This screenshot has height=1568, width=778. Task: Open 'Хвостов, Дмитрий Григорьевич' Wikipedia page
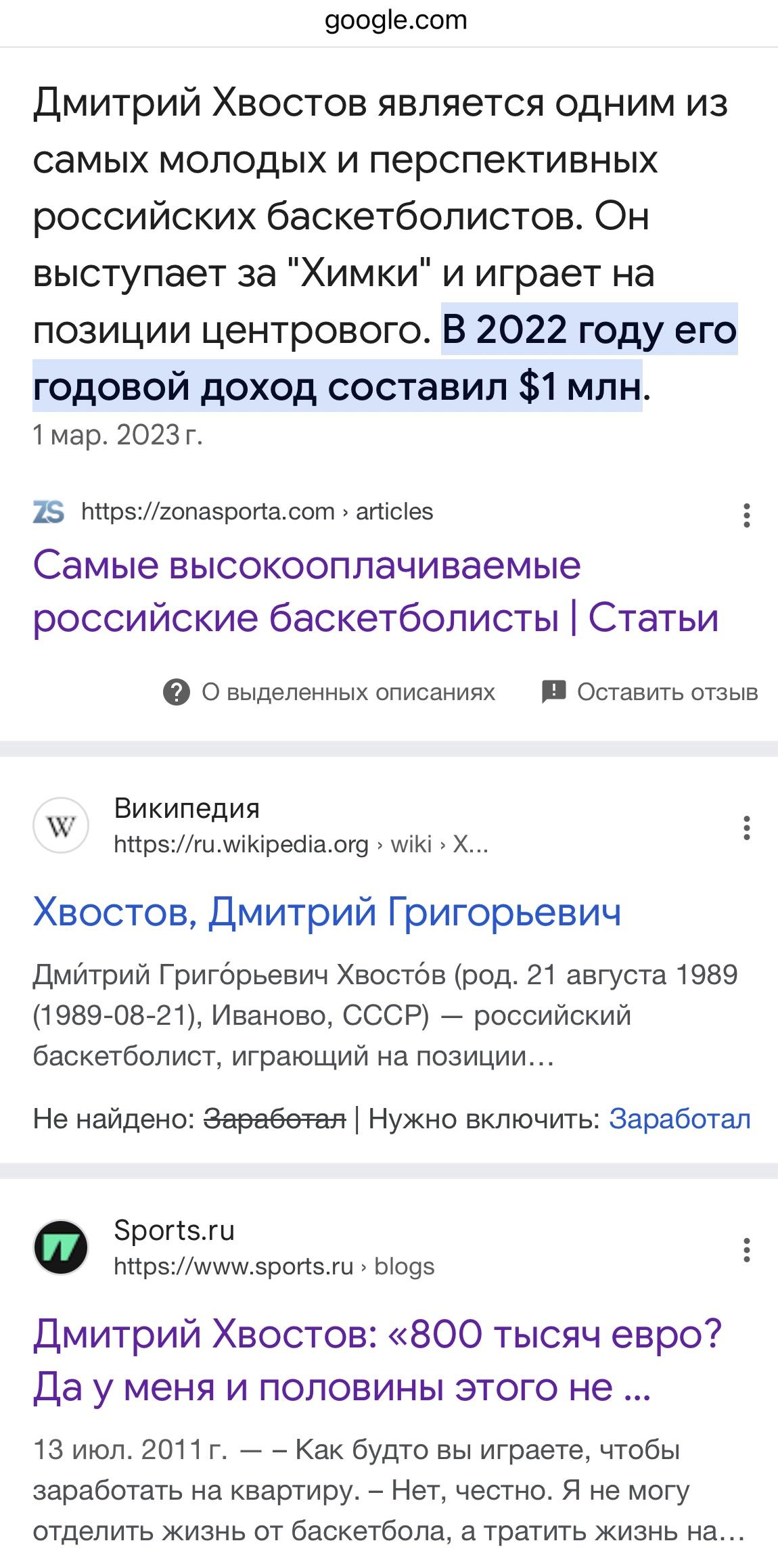tap(327, 911)
